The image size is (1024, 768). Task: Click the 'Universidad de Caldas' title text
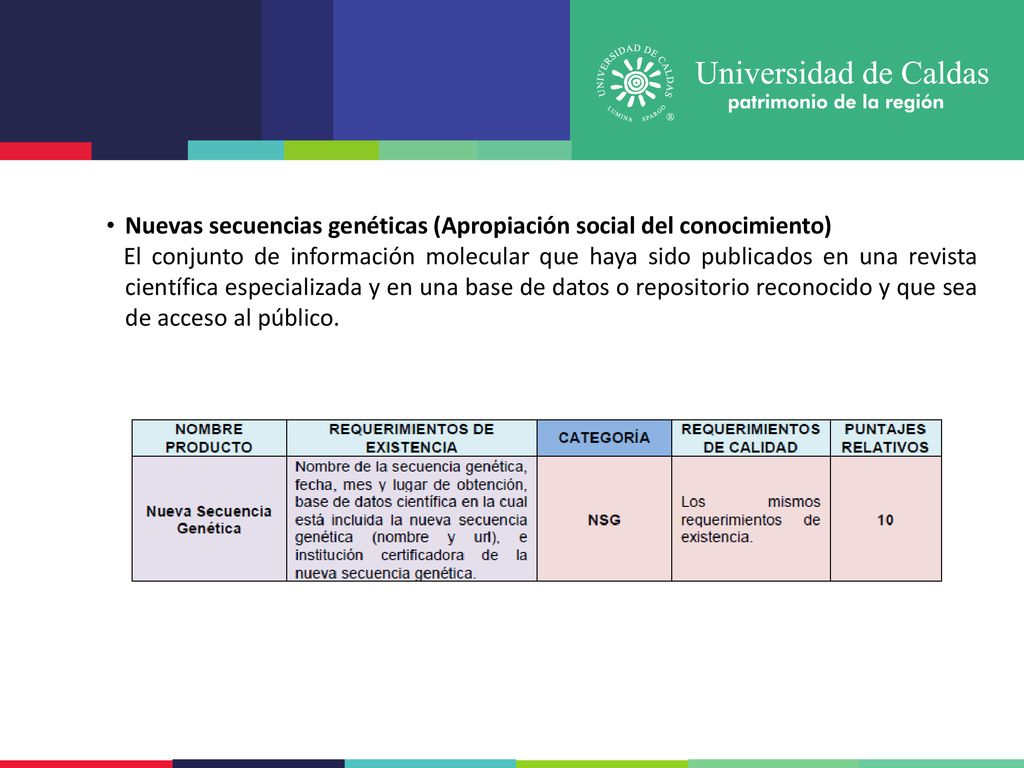(842, 73)
